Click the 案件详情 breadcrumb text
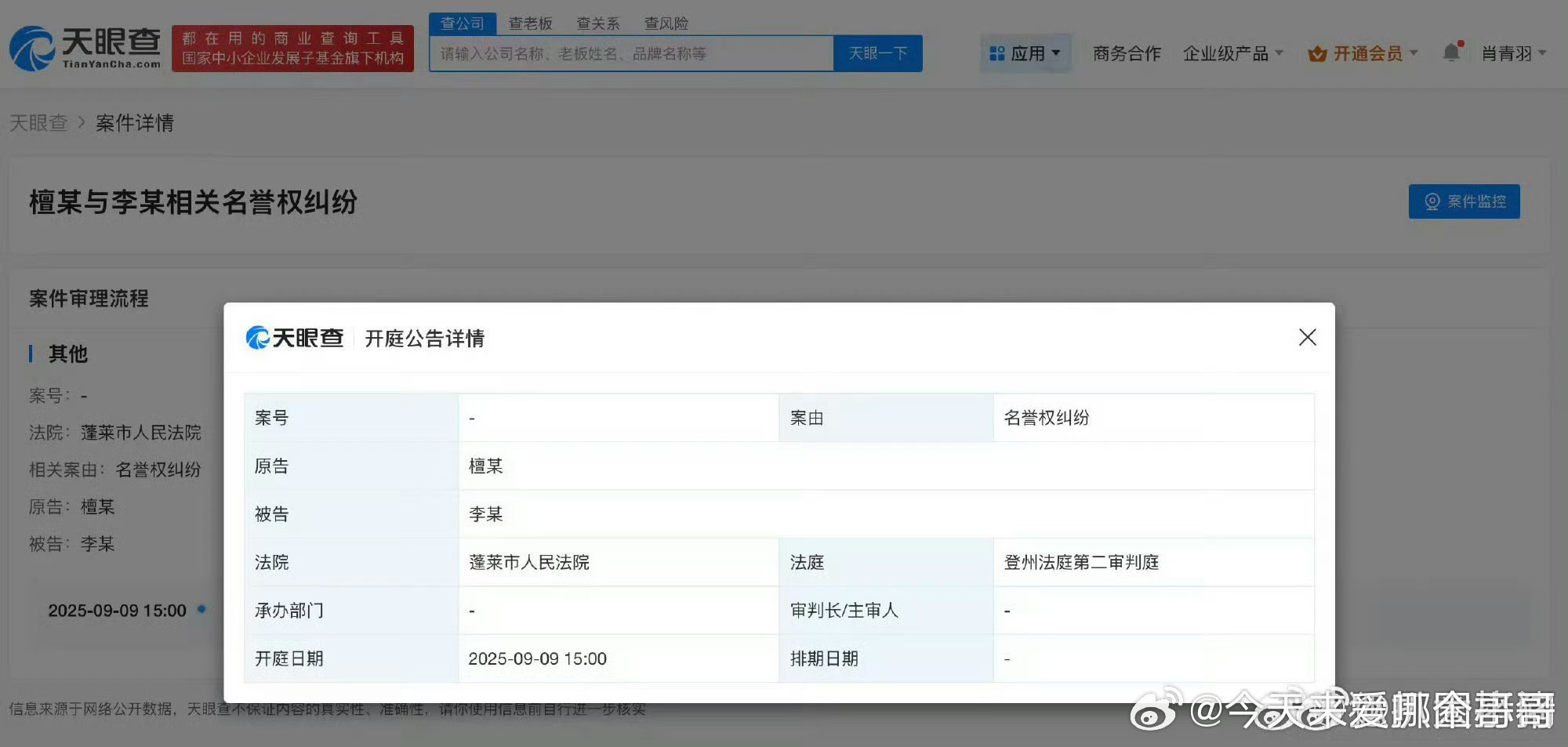 pyautogui.click(x=135, y=123)
